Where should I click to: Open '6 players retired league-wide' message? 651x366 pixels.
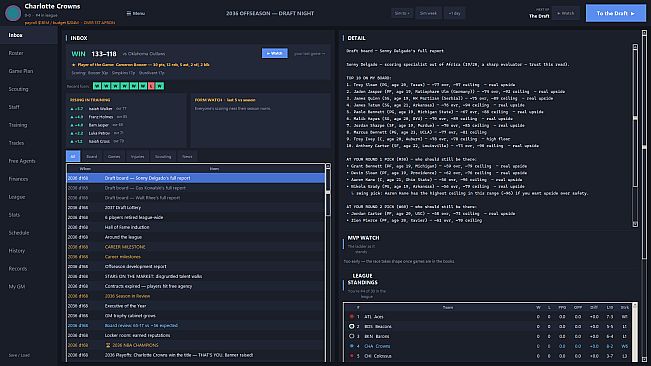pyautogui.click(x=196, y=217)
